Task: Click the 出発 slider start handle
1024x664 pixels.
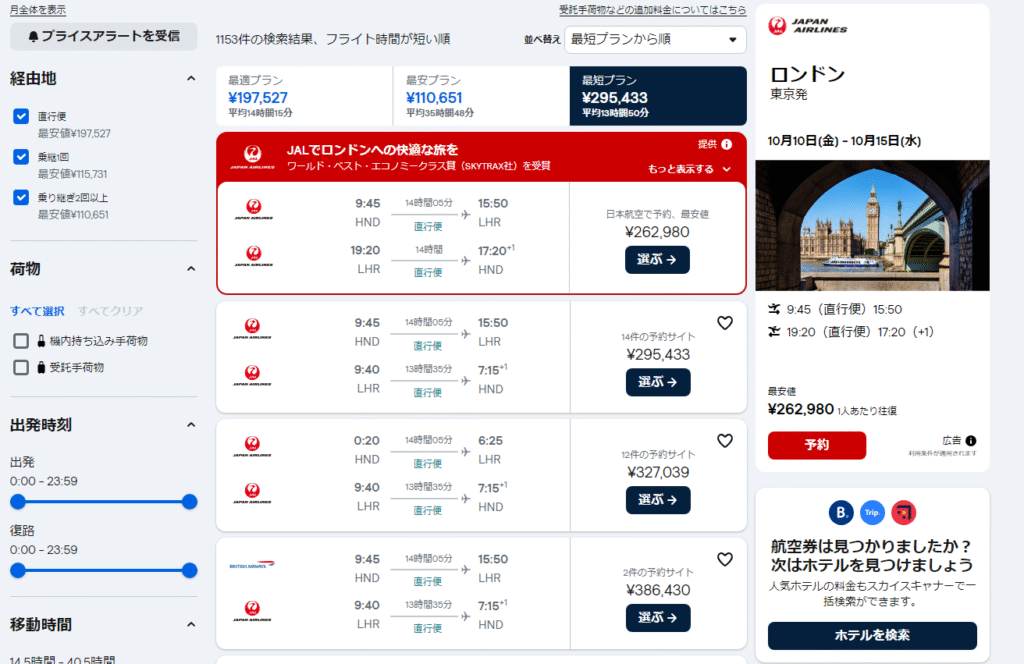Action: tap(18, 502)
